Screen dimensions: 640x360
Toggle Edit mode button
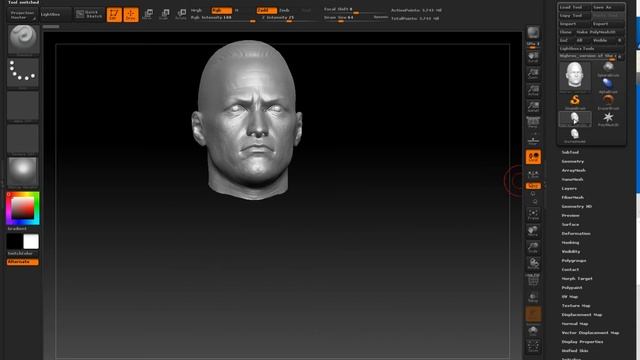114,15
